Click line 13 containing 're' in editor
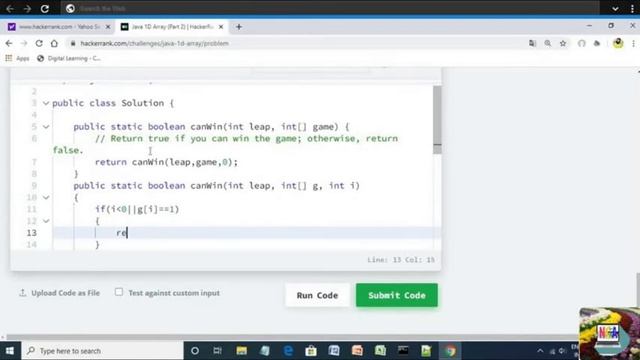 coord(246,233)
